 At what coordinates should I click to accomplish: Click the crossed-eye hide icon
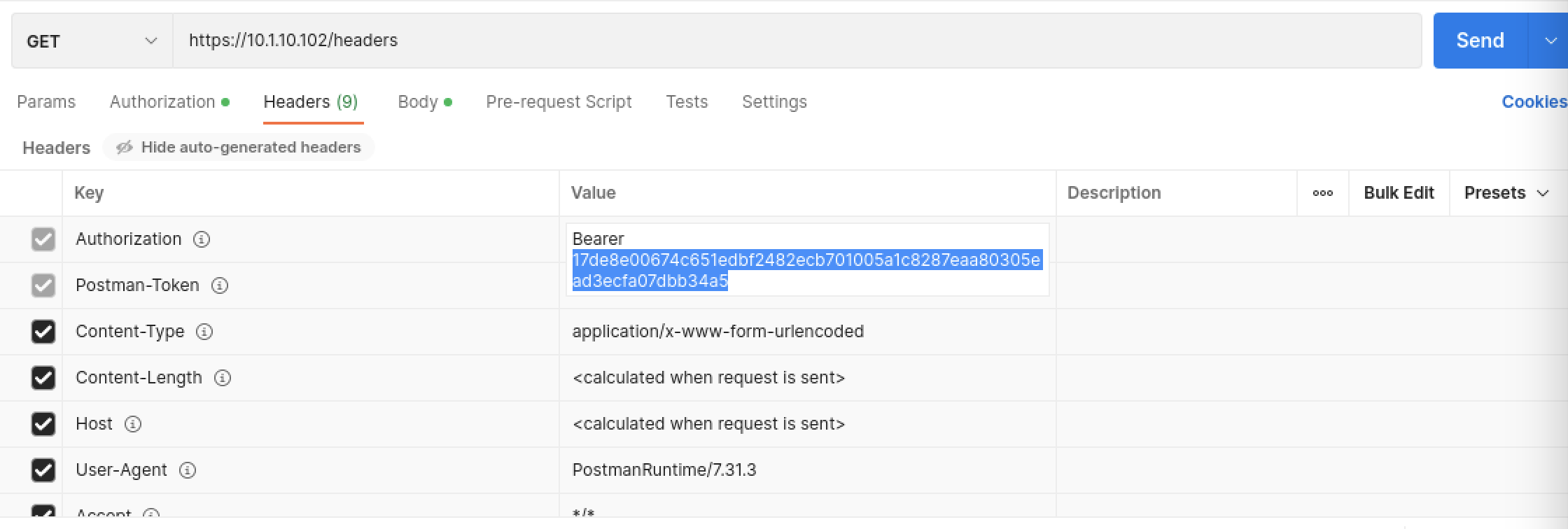pyautogui.click(x=125, y=148)
